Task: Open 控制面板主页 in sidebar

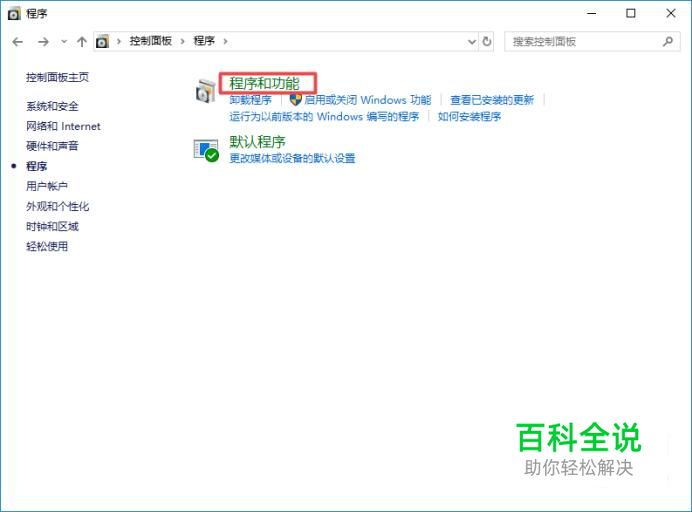Action: (x=57, y=77)
